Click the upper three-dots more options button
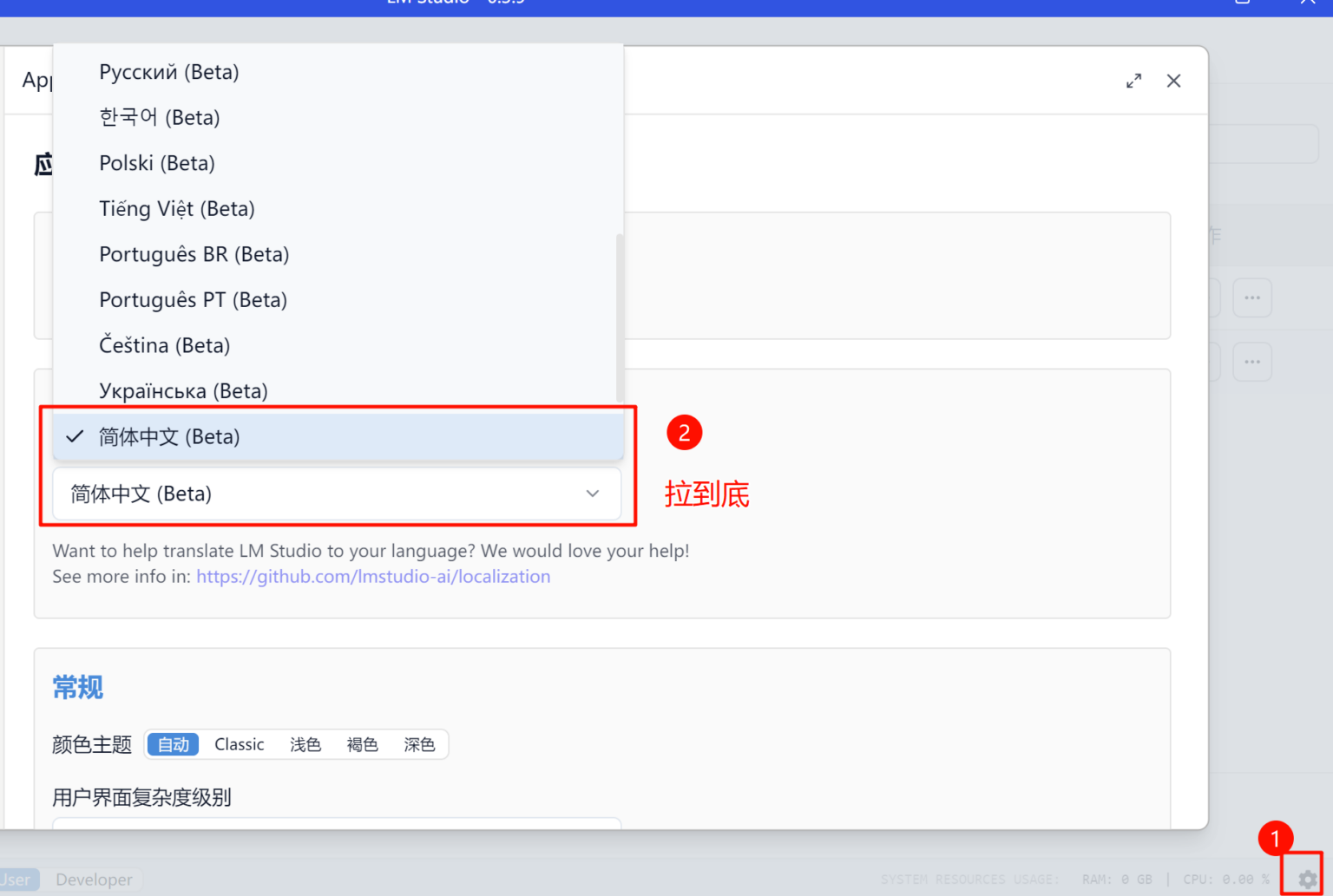Image resolution: width=1333 pixels, height=896 pixels. [x=1251, y=298]
